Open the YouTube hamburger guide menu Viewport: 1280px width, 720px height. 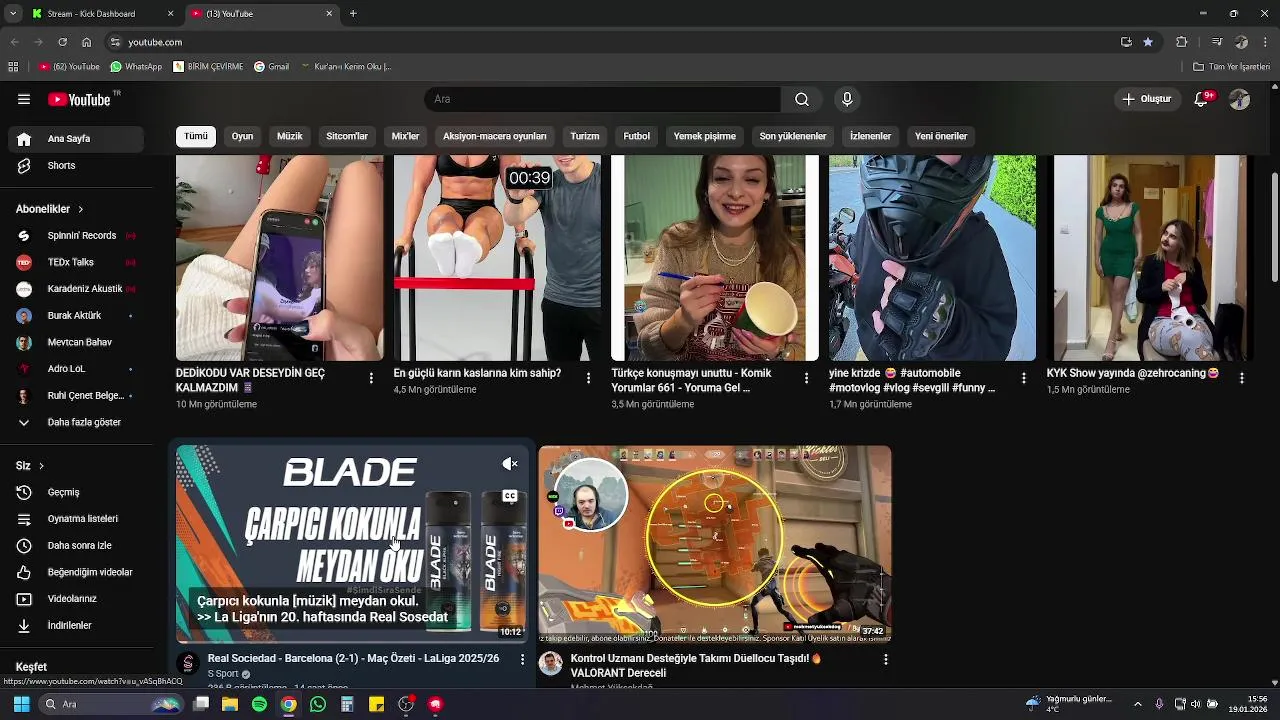tap(24, 99)
